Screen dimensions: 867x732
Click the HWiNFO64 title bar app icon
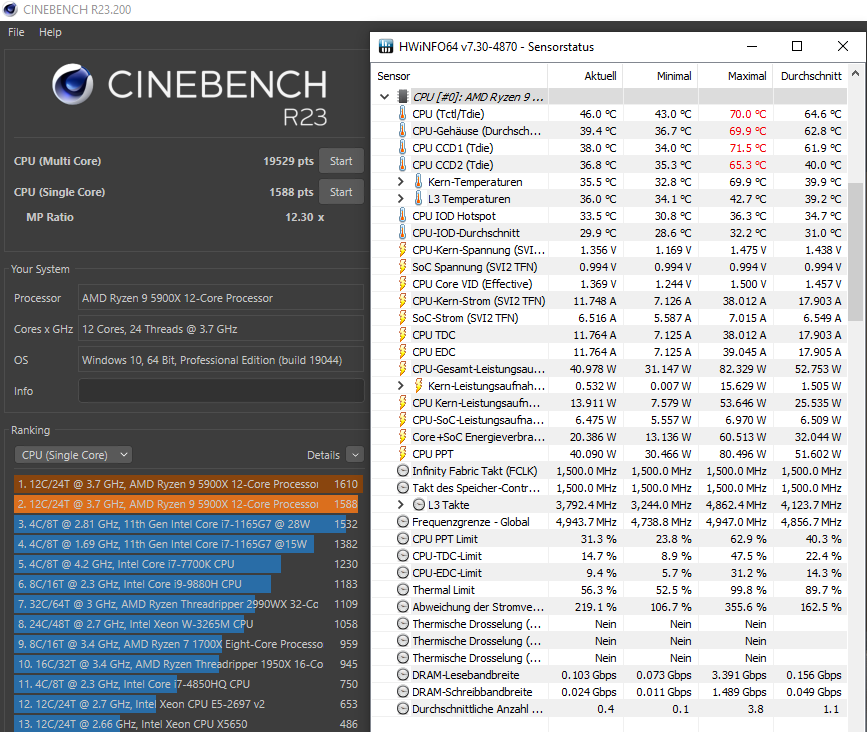point(386,46)
